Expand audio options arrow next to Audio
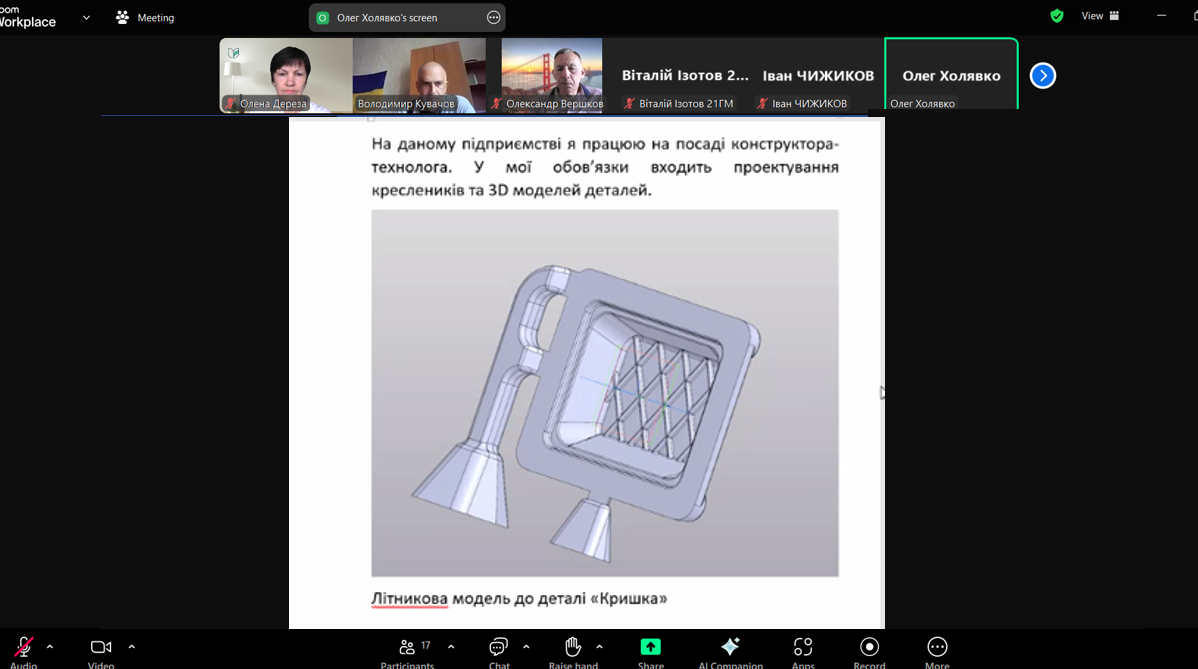The height and width of the screenshot is (669, 1198). click(50, 647)
